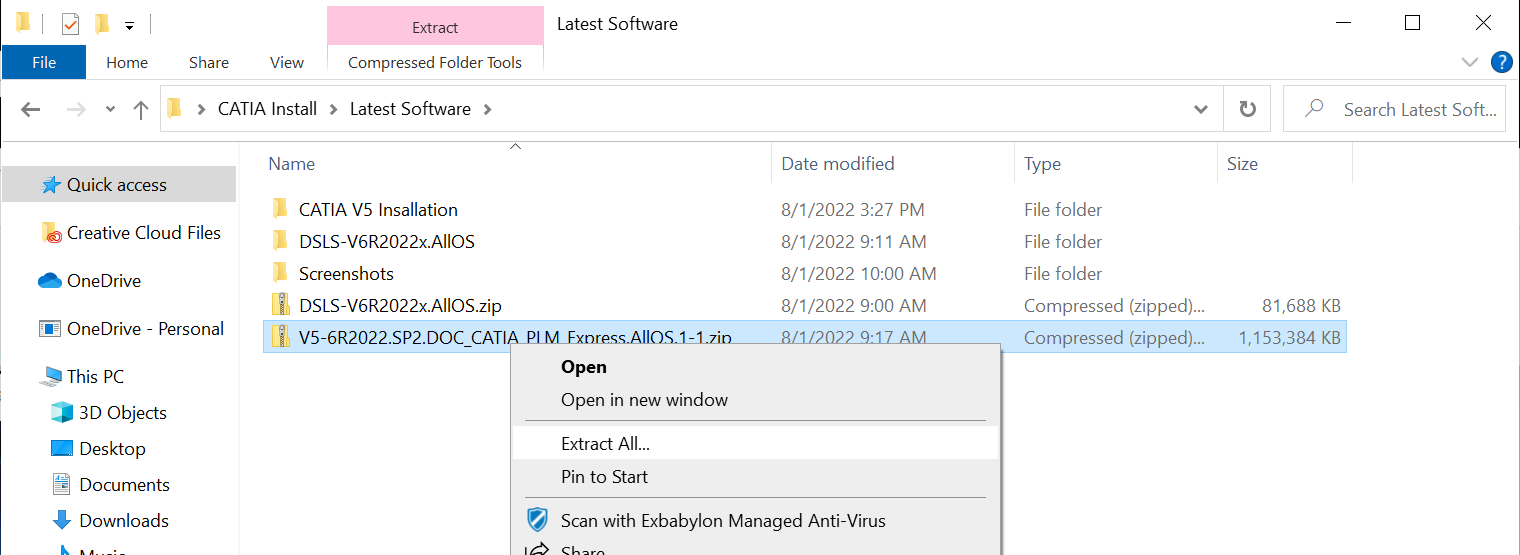Click the CATIA Install breadcrumb

(267, 109)
